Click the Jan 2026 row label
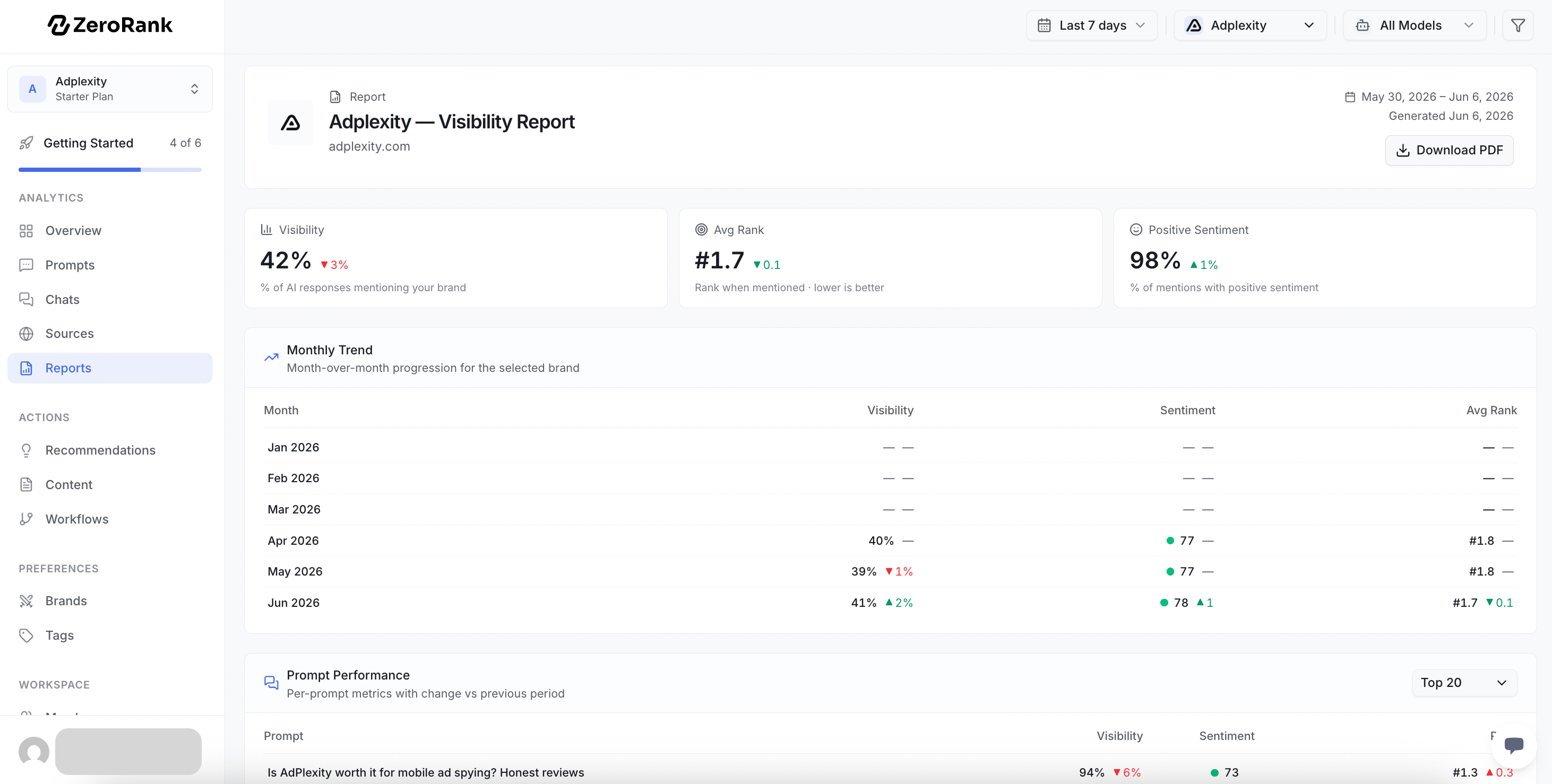Viewport: 1552px width, 784px height. 294,447
